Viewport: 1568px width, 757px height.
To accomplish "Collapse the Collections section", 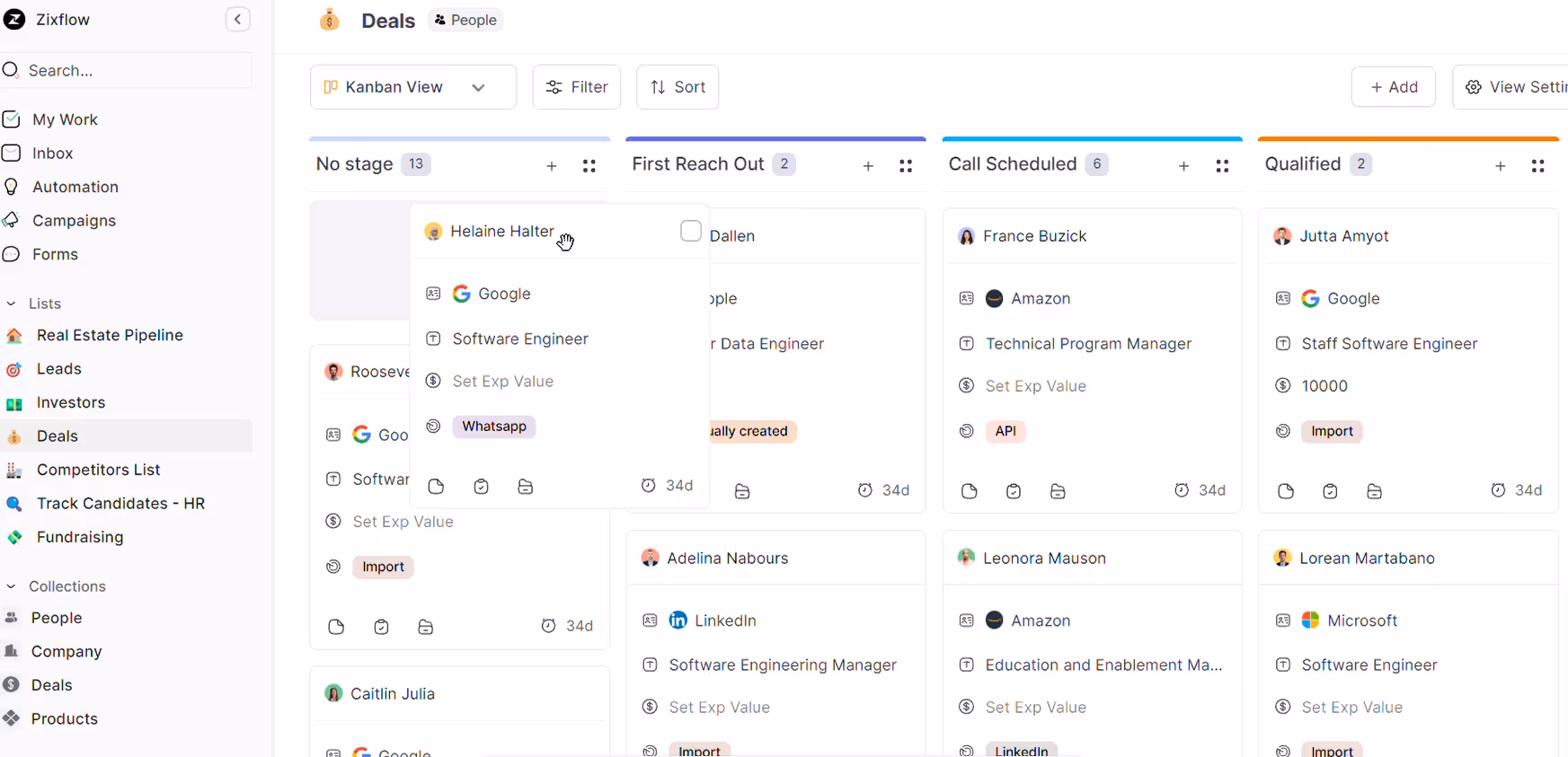I will tap(11, 586).
